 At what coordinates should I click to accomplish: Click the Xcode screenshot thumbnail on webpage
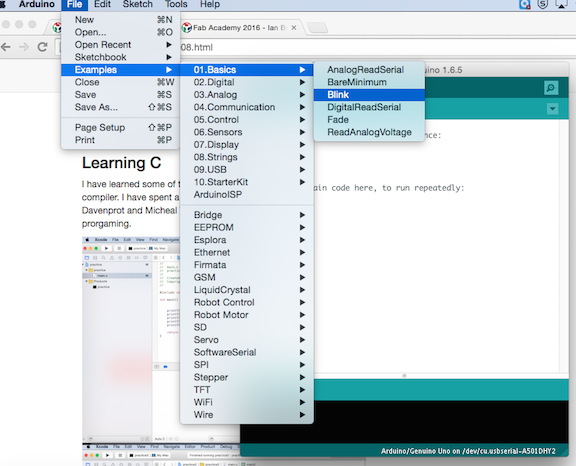(131, 340)
